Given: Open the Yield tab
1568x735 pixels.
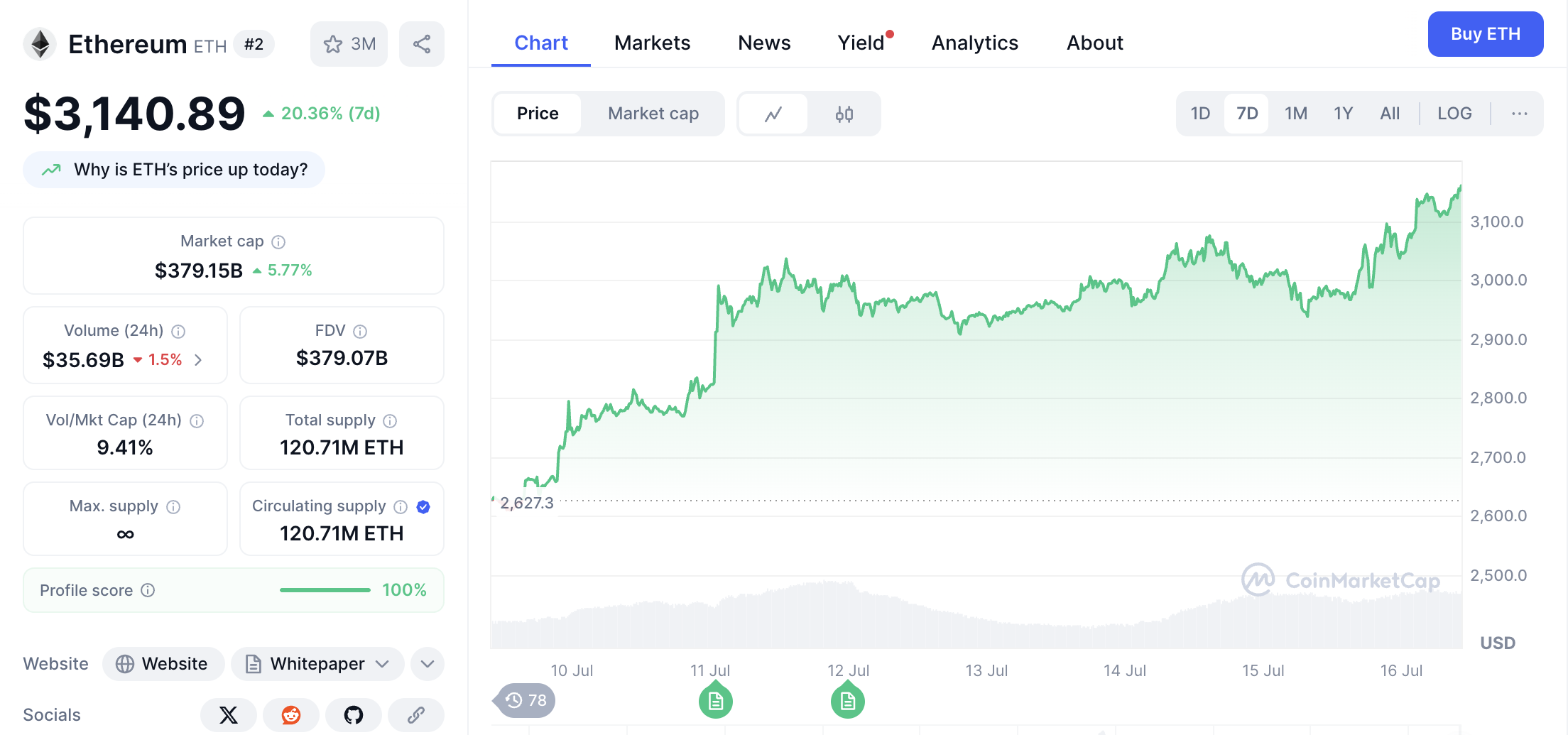Looking at the screenshot, I should tap(861, 43).
